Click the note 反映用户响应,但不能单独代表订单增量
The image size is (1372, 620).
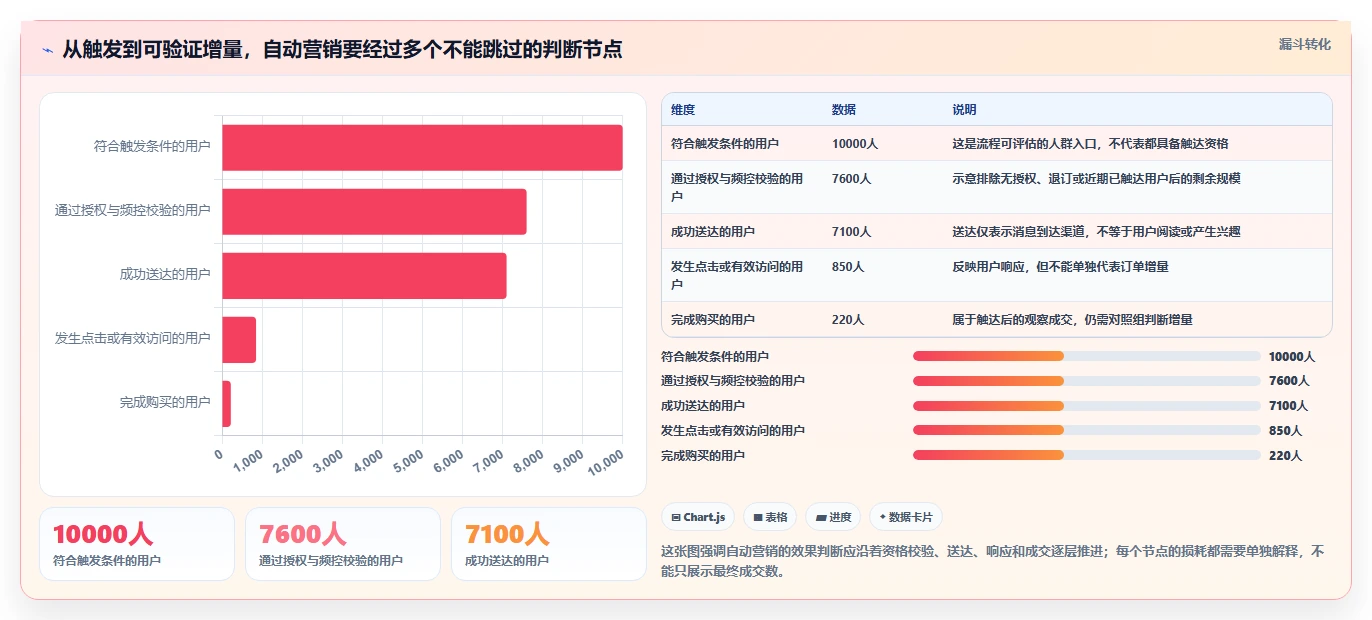(x=1060, y=267)
